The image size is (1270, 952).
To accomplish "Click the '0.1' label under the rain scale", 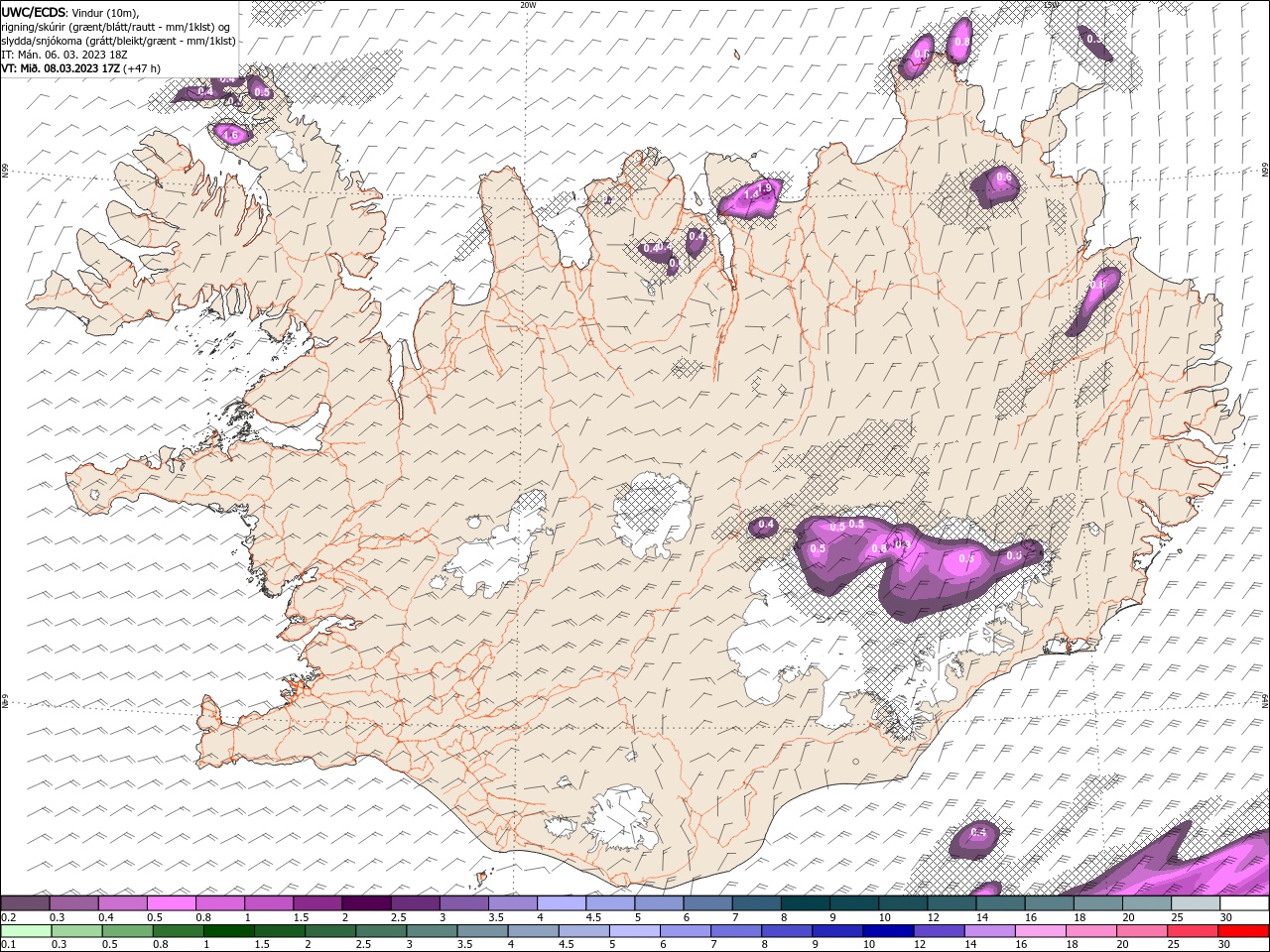I will pos(8,945).
